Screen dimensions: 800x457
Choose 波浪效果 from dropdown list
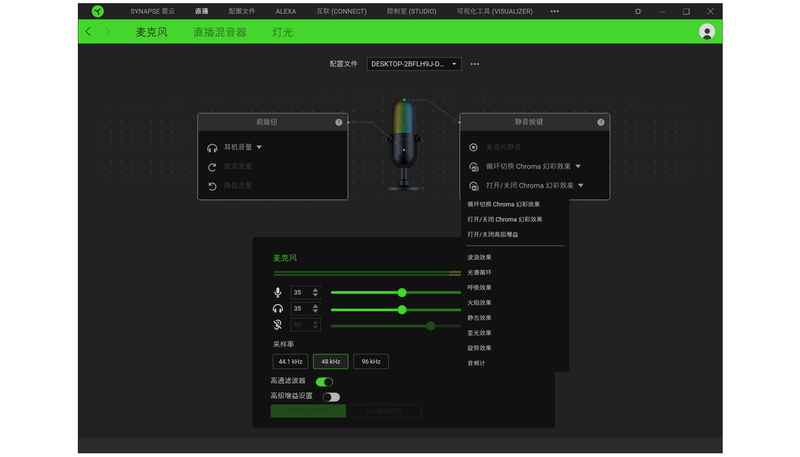pos(480,258)
